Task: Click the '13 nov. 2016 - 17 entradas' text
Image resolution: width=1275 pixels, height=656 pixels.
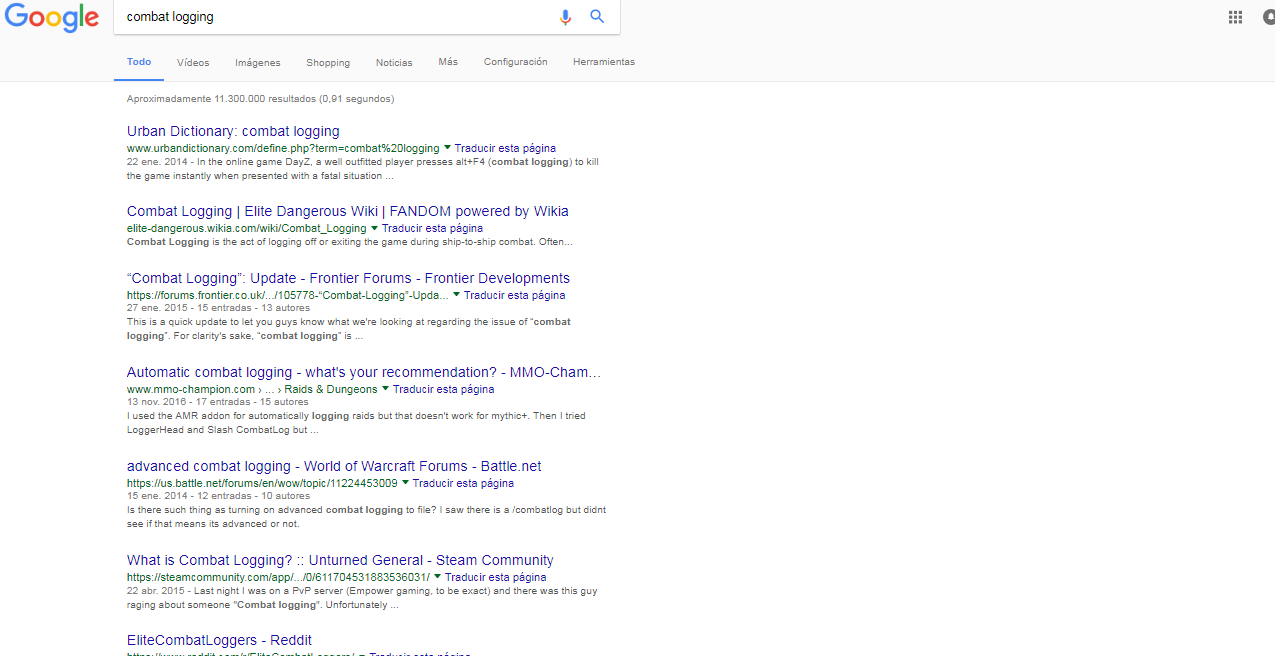Action: (218, 402)
